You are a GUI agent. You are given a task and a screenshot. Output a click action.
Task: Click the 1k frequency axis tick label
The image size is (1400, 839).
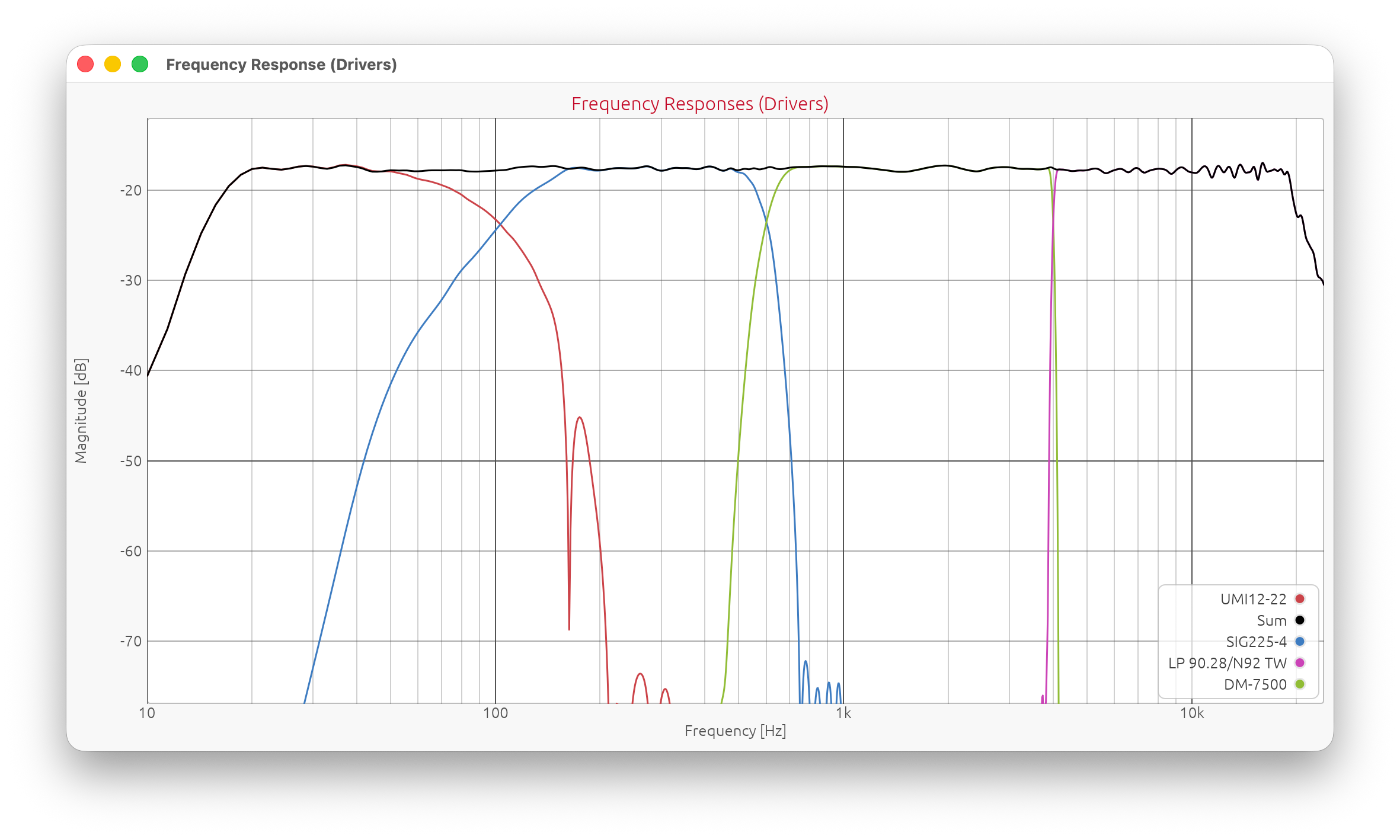coord(843,714)
